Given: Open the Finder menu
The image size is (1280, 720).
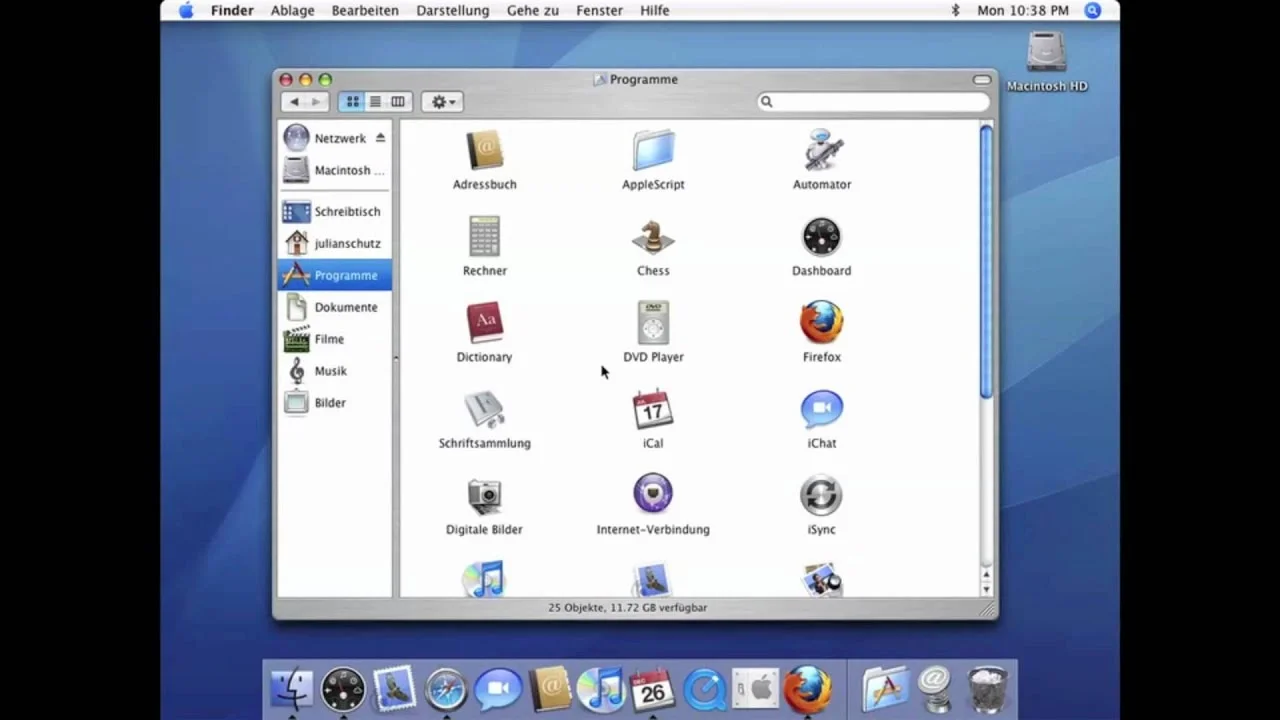Looking at the screenshot, I should (x=232, y=10).
